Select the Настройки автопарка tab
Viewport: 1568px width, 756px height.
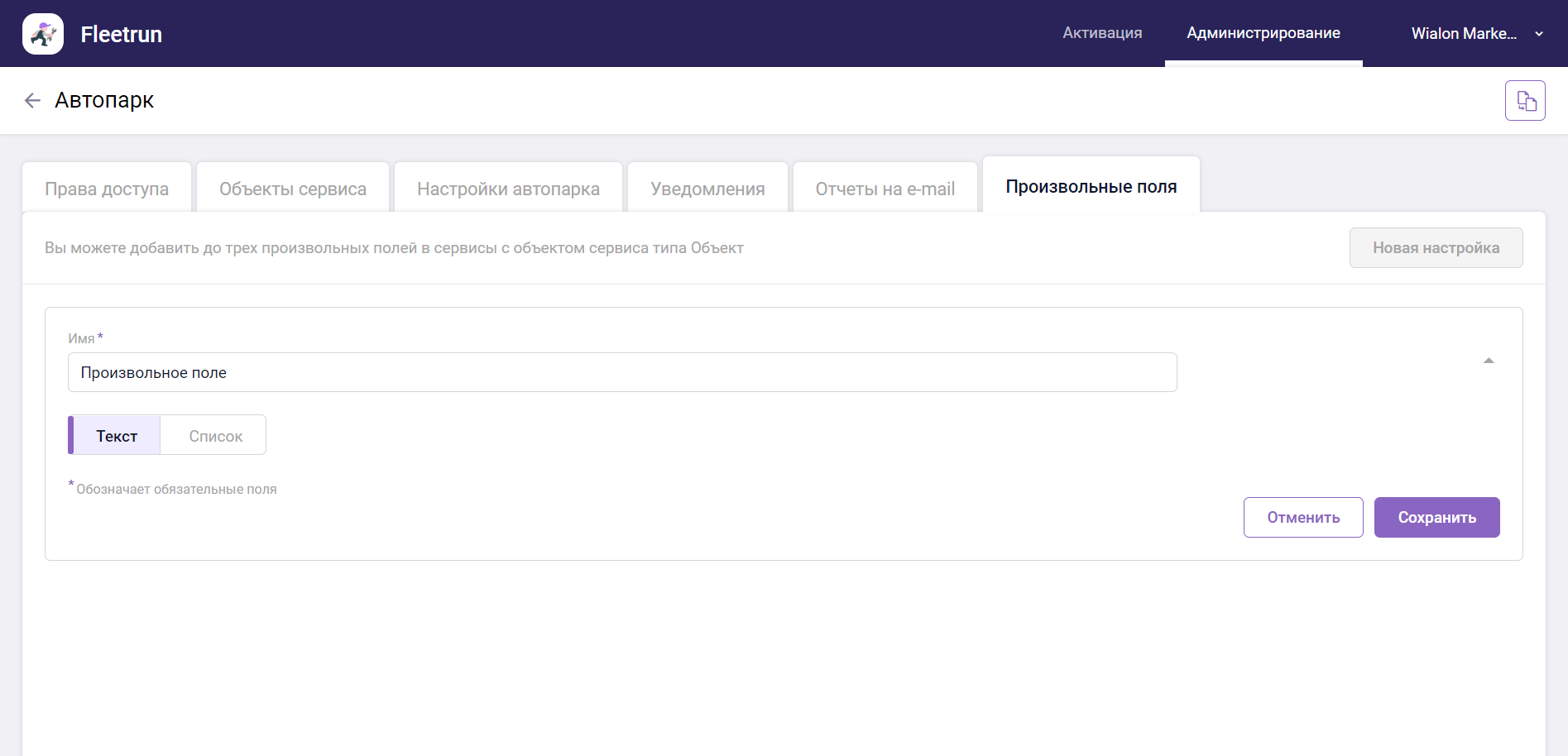(x=508, y=188)
